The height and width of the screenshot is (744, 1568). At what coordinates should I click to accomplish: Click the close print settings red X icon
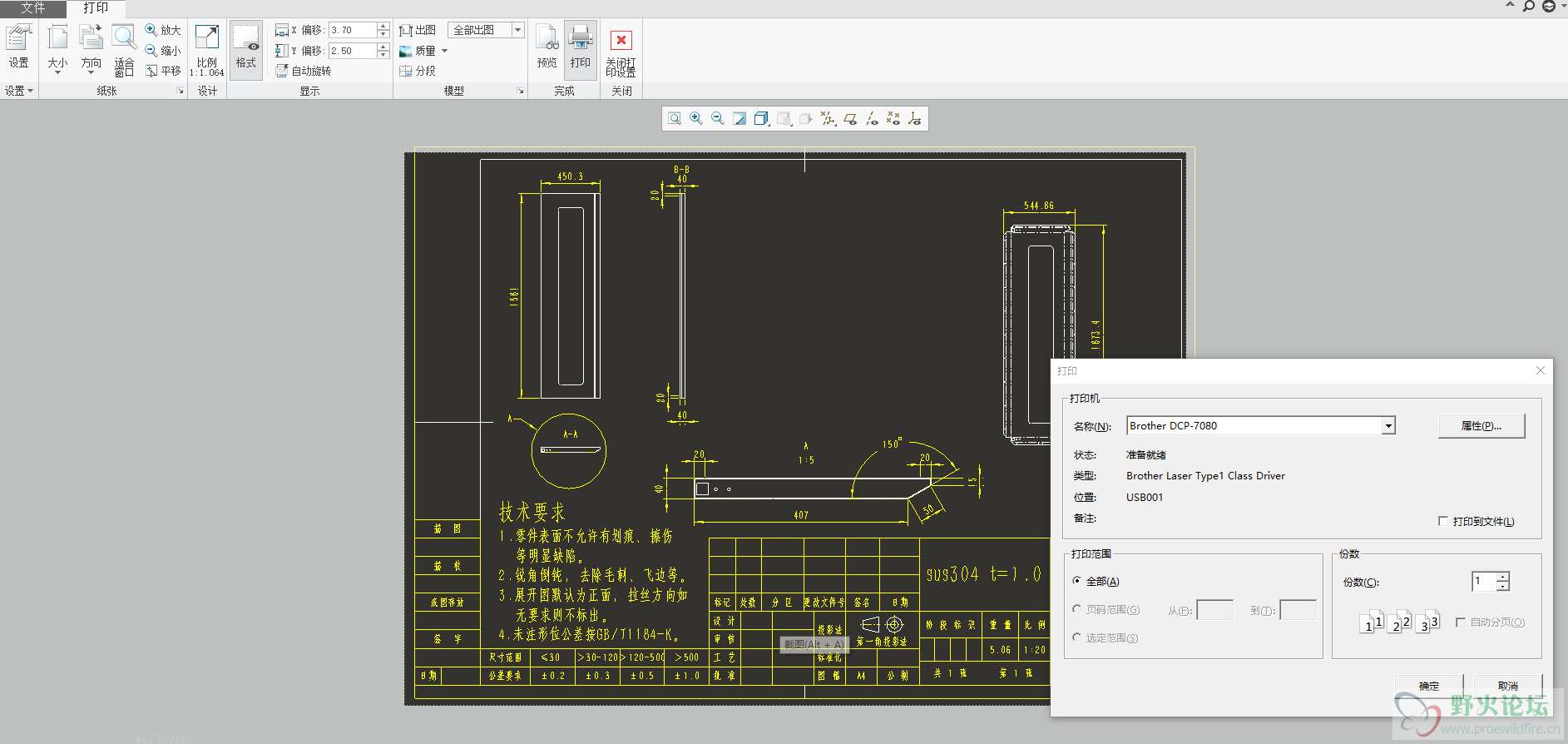tap(621, 41)
